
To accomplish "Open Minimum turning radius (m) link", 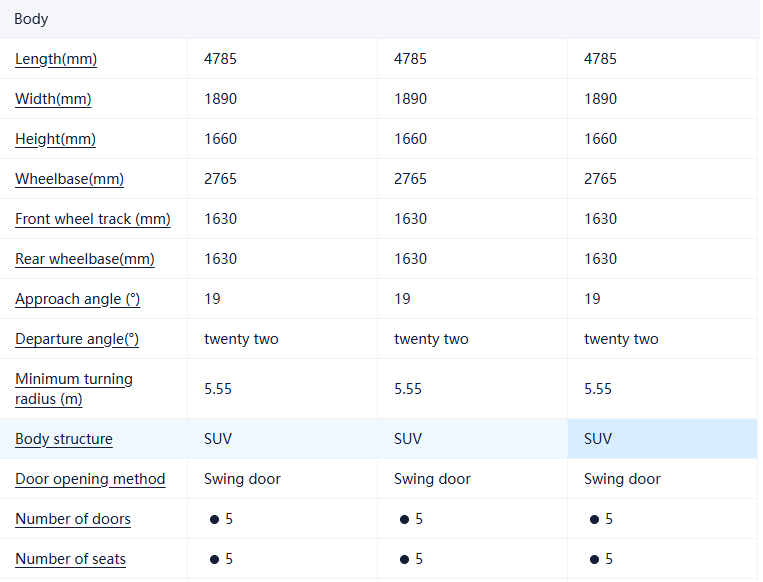I will pyautogui.click(x=74, y=389).
